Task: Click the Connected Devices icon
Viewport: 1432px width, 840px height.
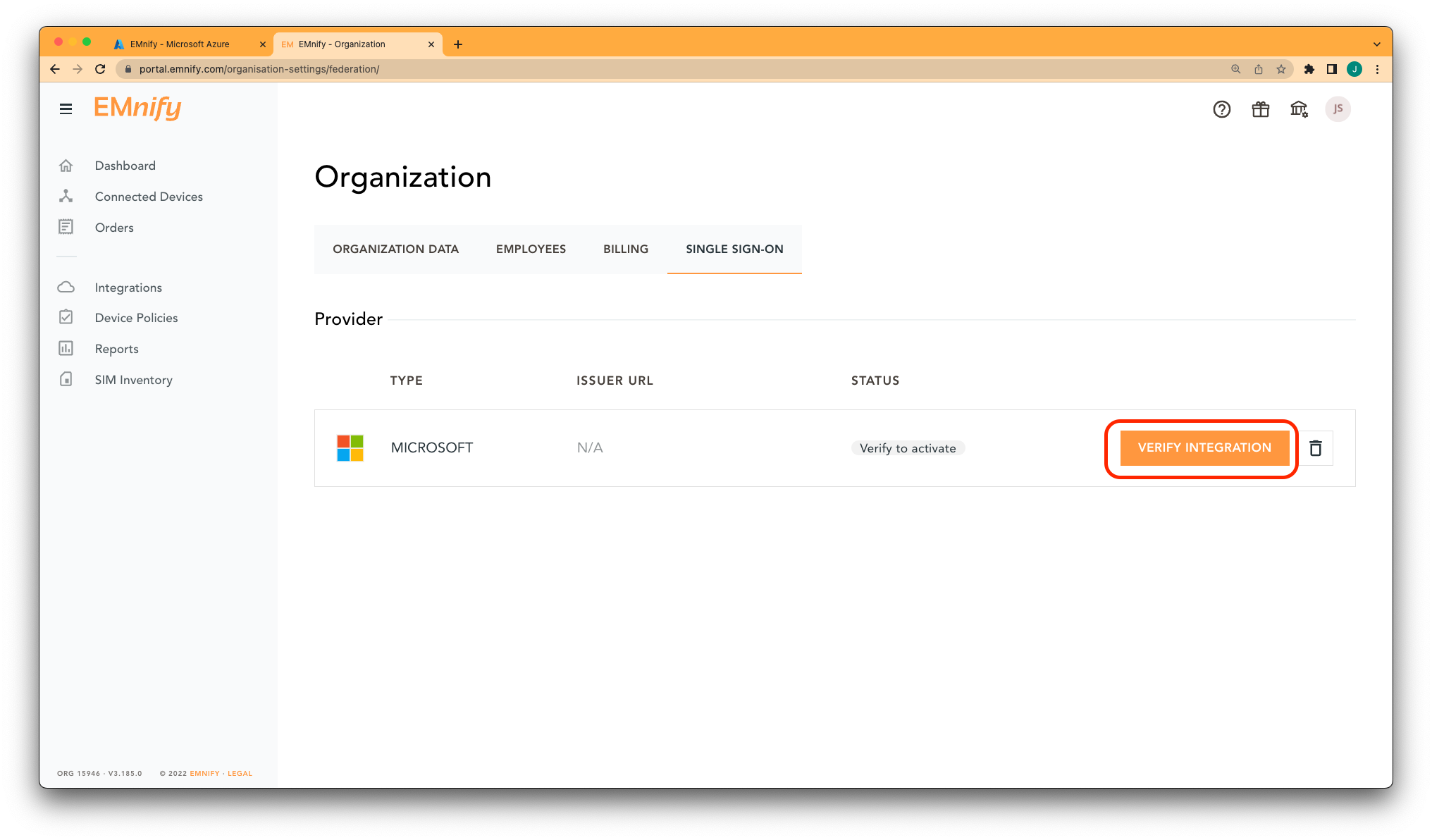Action: tap(66, 196)
